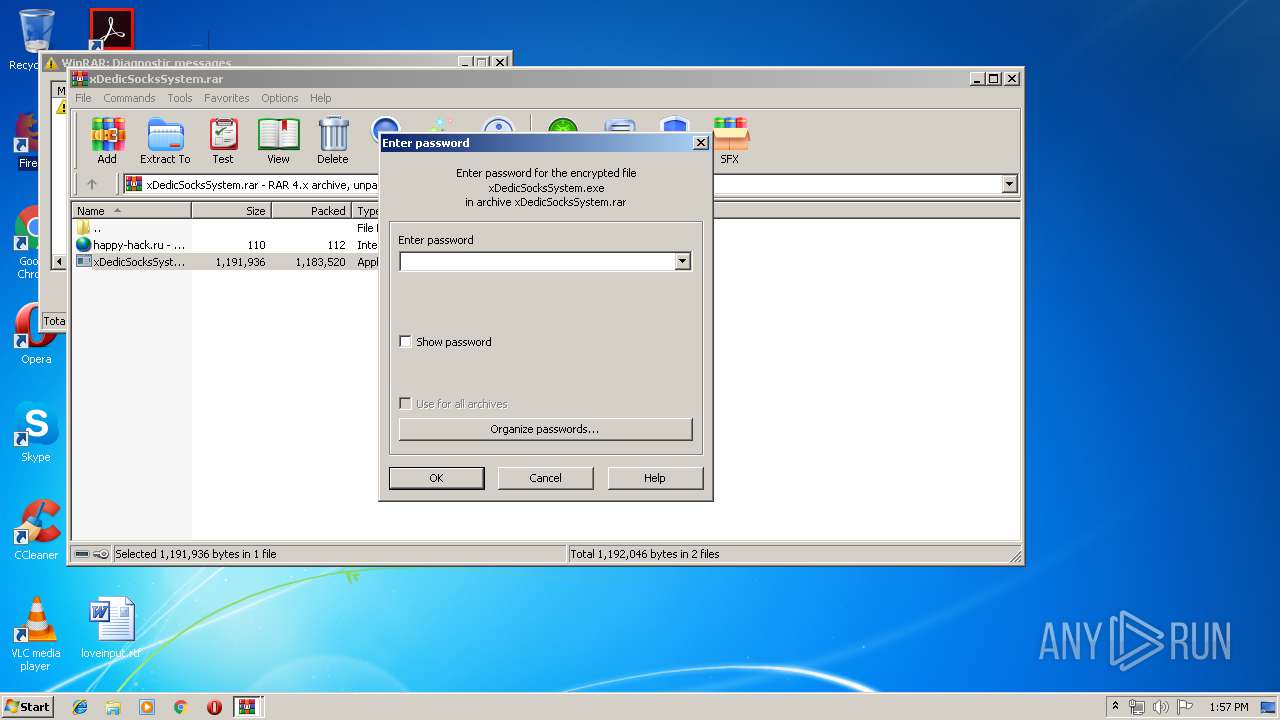The image size is (1280, 720).
Task: Click the Delete trash can toolbar icon
Action: [x=333, y=141]
